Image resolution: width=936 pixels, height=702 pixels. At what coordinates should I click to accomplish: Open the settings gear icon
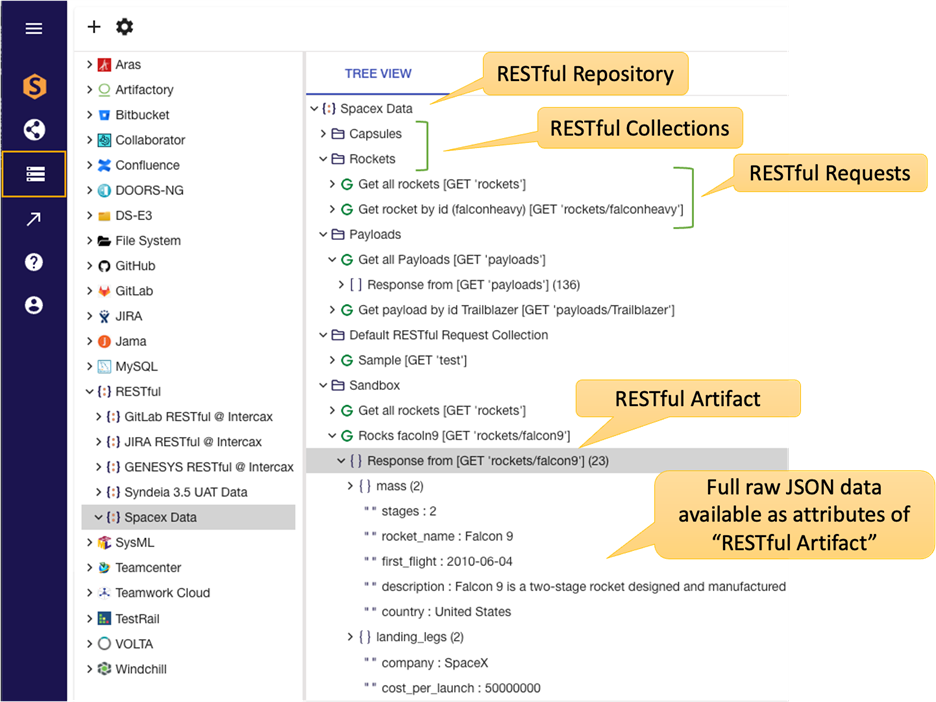click(x=124, y=27)
